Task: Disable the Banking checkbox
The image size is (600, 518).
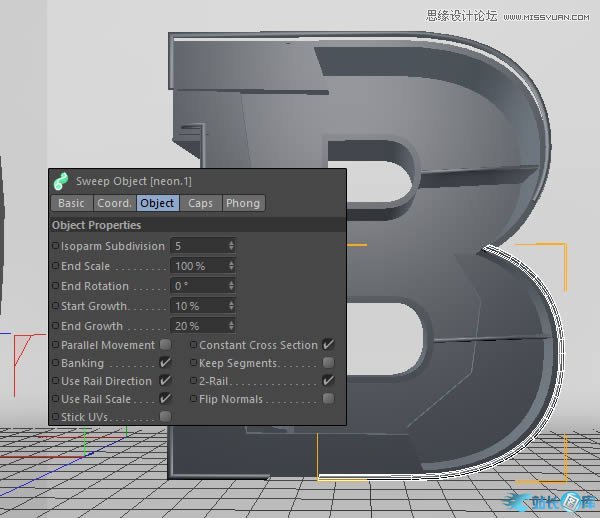Action: [x=166, y=363]
